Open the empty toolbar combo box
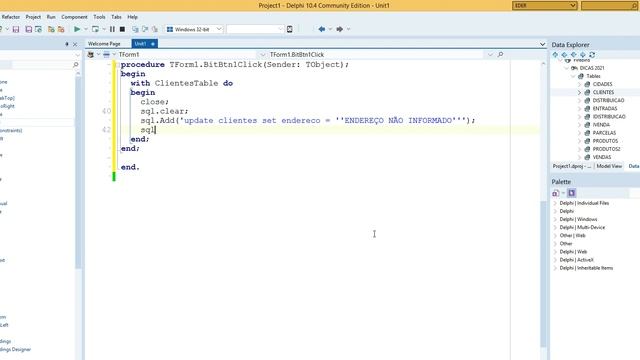The height and width of the screenshot is (360, 640). point(280,29)
